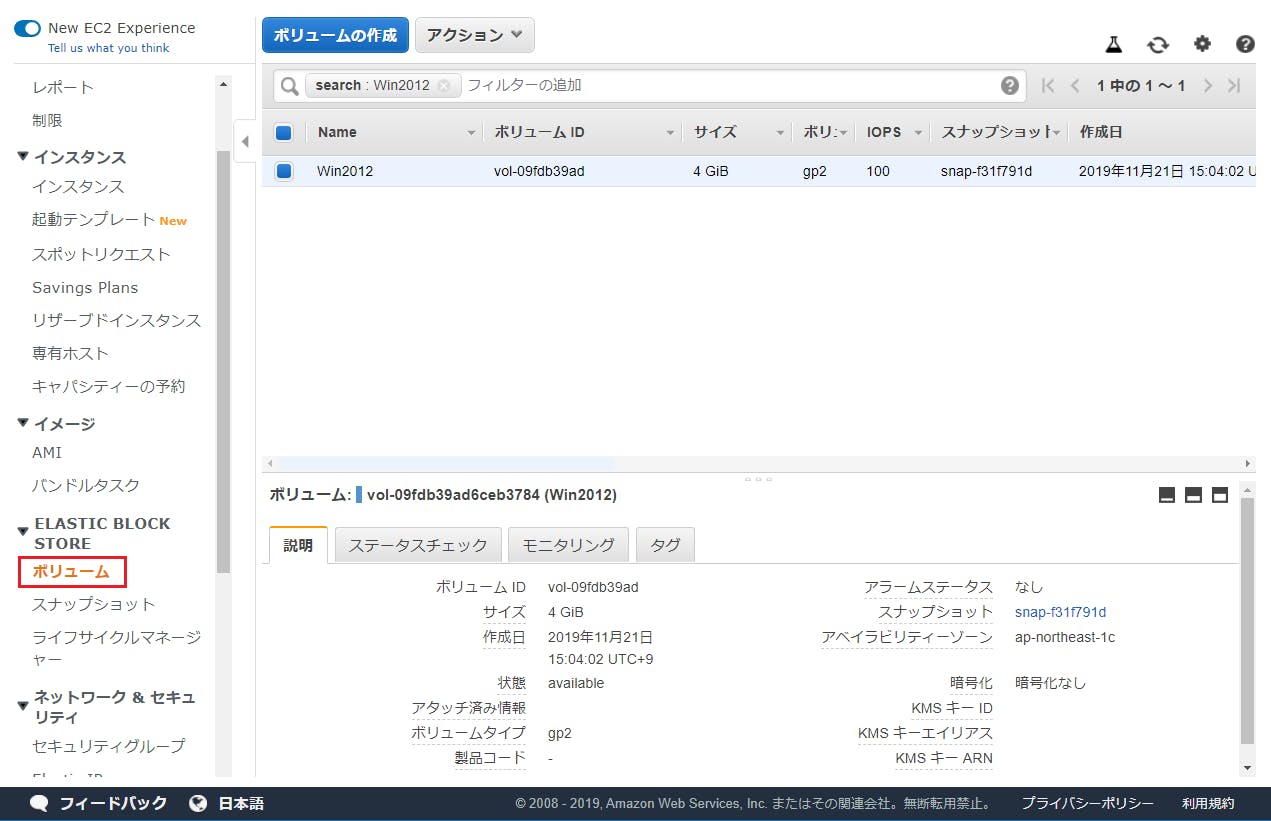
Task: Switch to the ステータスチェック tab
Action: [x=418, y=545]
